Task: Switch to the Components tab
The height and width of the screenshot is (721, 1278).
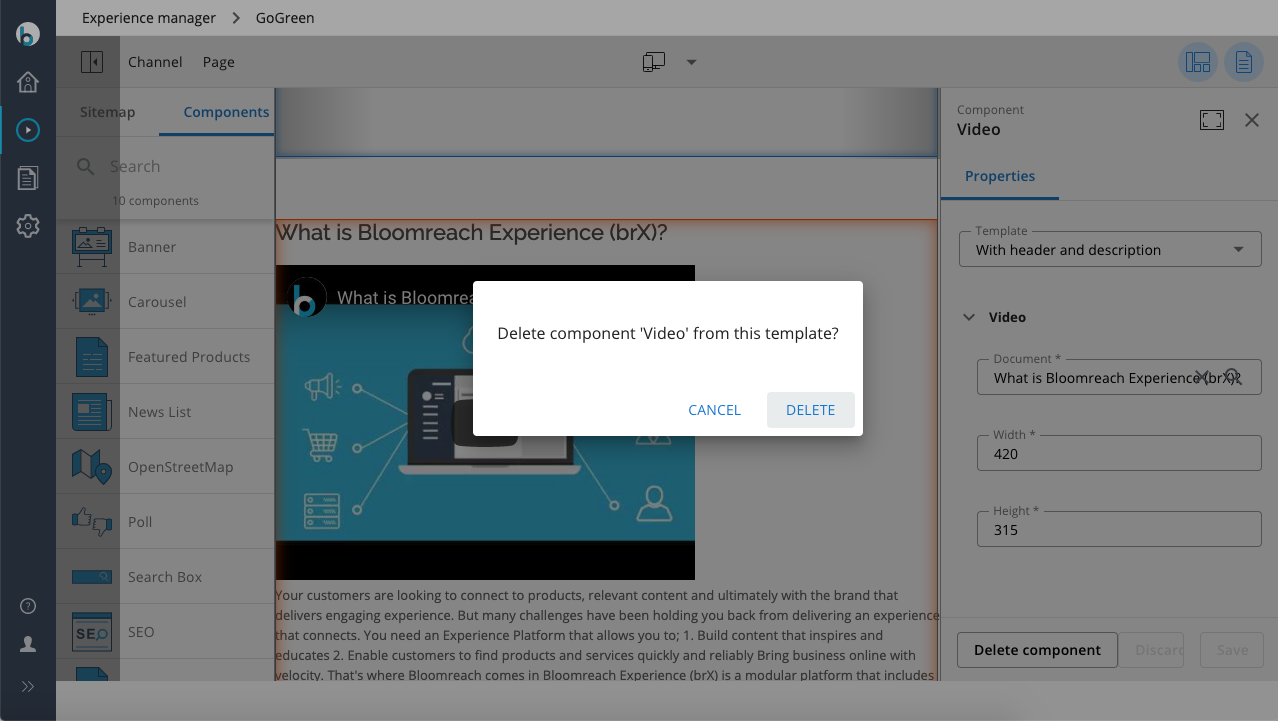Action: click(x=227, y=112)
